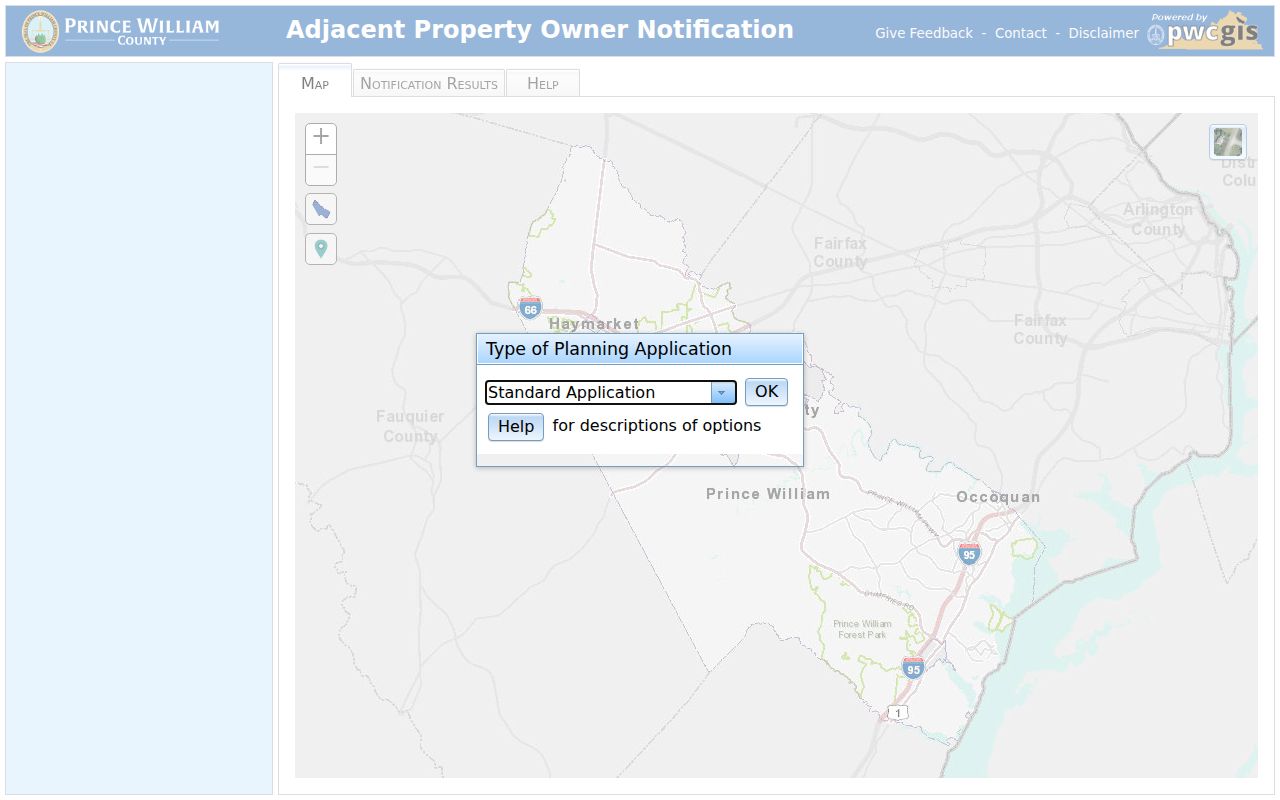Confirm selection with OK button
The width and height of the screenshot is (1280, 800).
pos(766,392)
